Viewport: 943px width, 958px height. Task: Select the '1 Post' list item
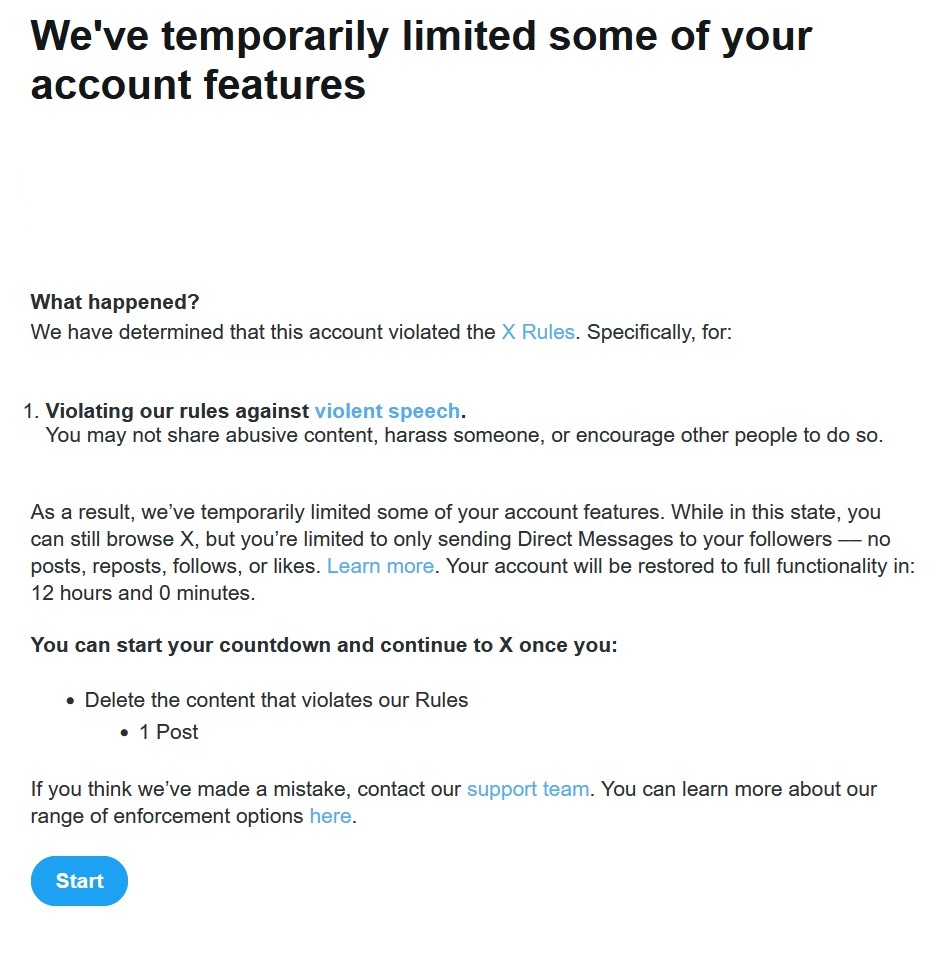point(168,732)
